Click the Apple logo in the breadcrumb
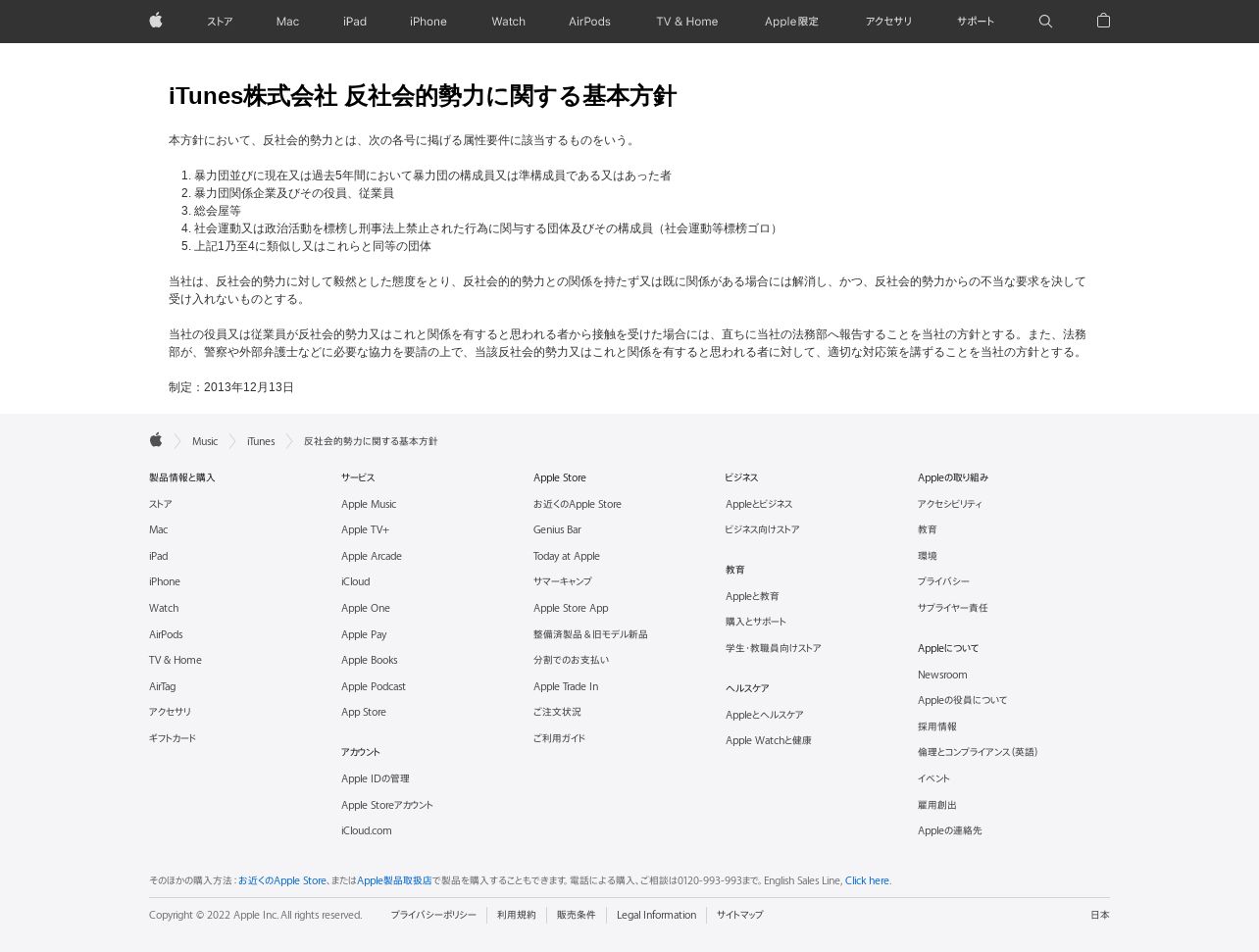The image size is (1259, 952). point(156,440)
